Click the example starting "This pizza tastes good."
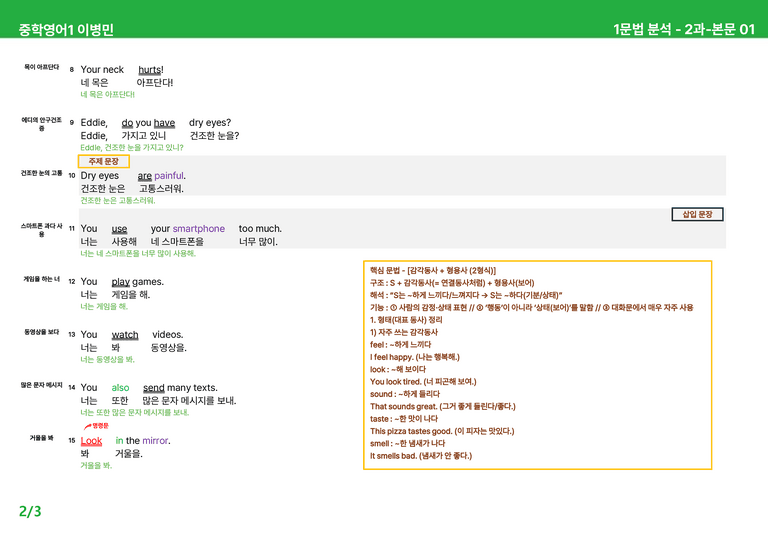 pos(442,431)
